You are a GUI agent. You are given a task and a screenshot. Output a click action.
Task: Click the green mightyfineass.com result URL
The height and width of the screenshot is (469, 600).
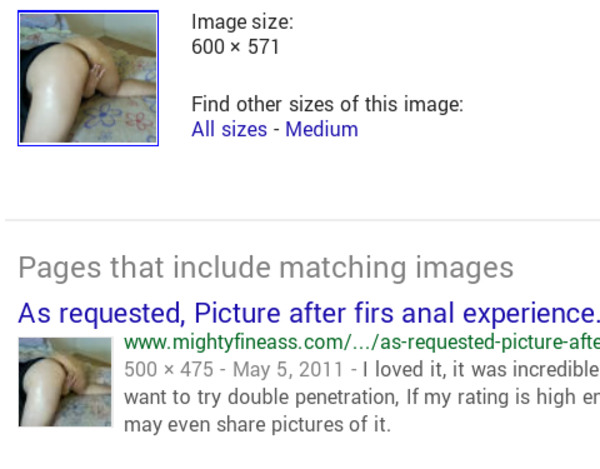click(x=362, y=342)
